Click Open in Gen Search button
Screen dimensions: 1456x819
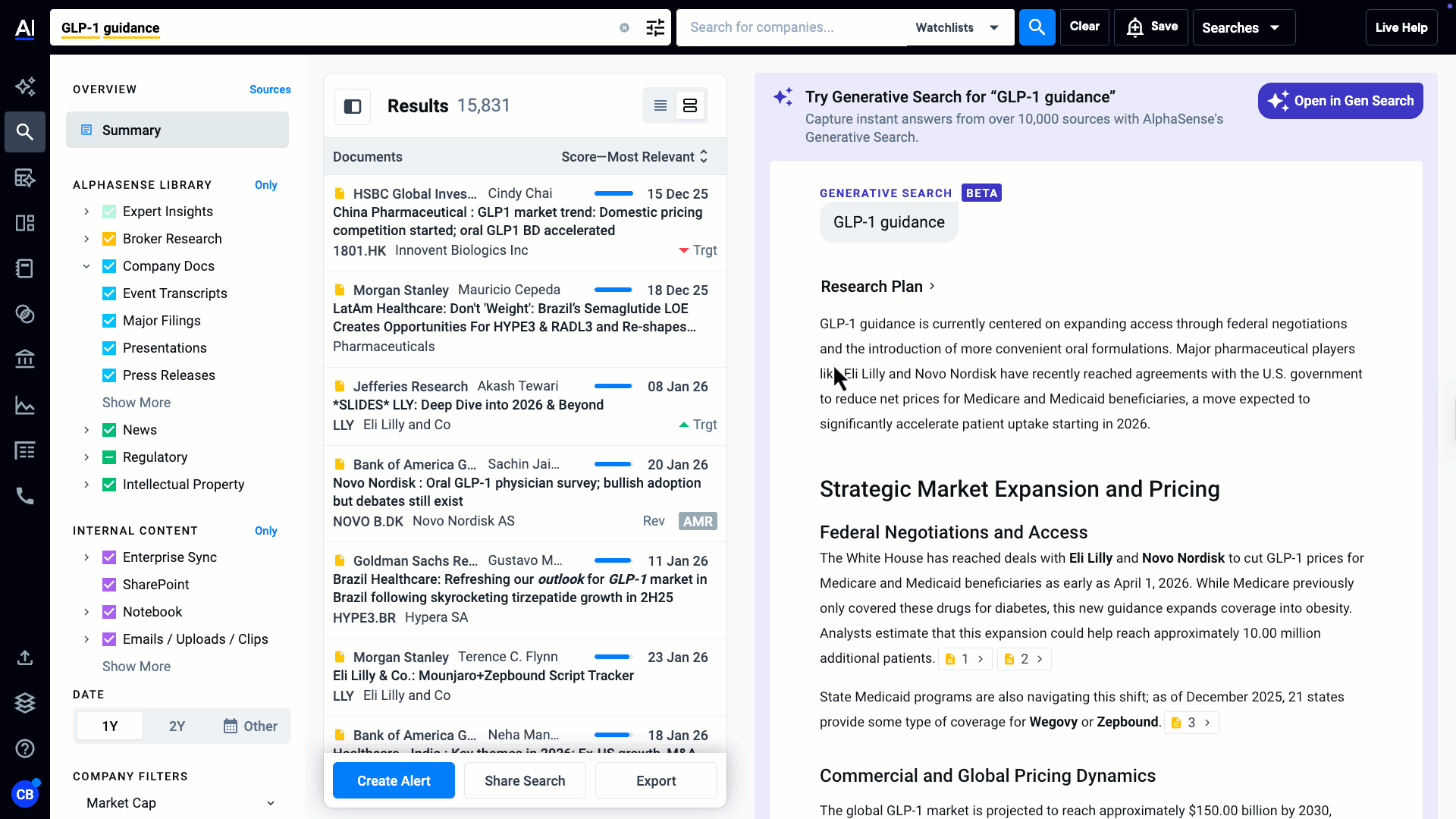pos(1340,101)
